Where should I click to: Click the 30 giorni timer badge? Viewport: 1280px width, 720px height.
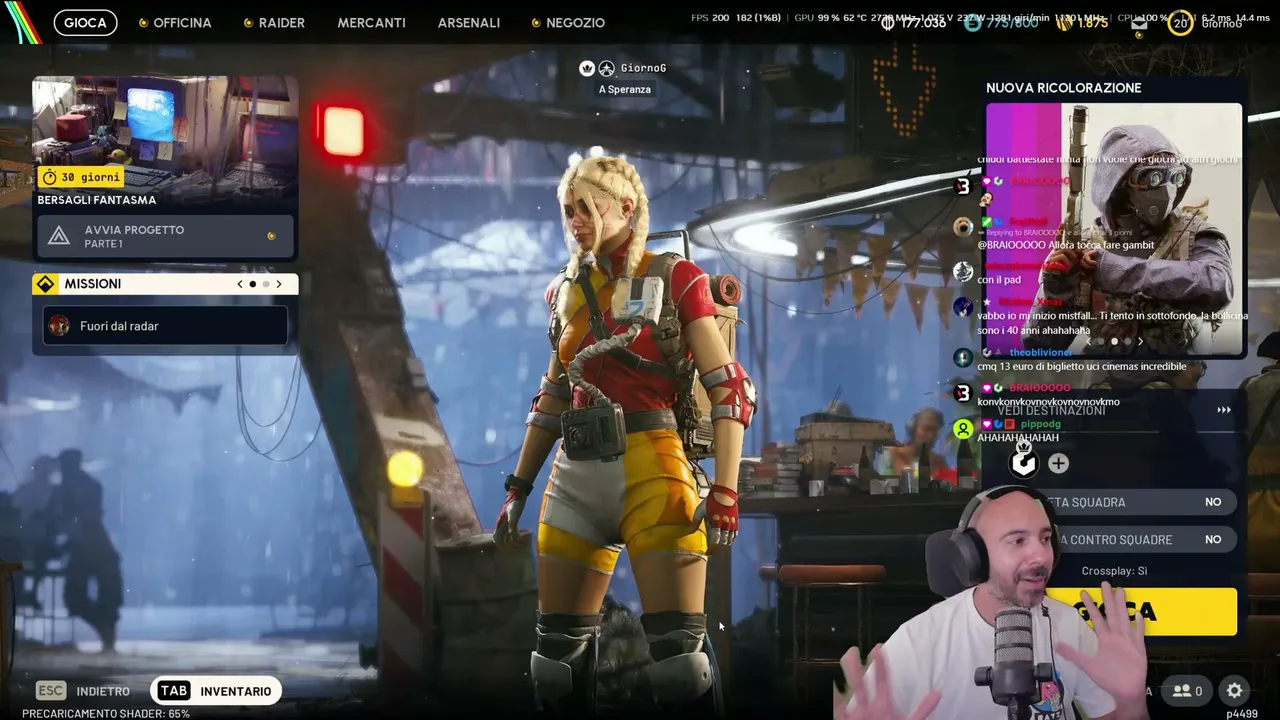[81, 177]
